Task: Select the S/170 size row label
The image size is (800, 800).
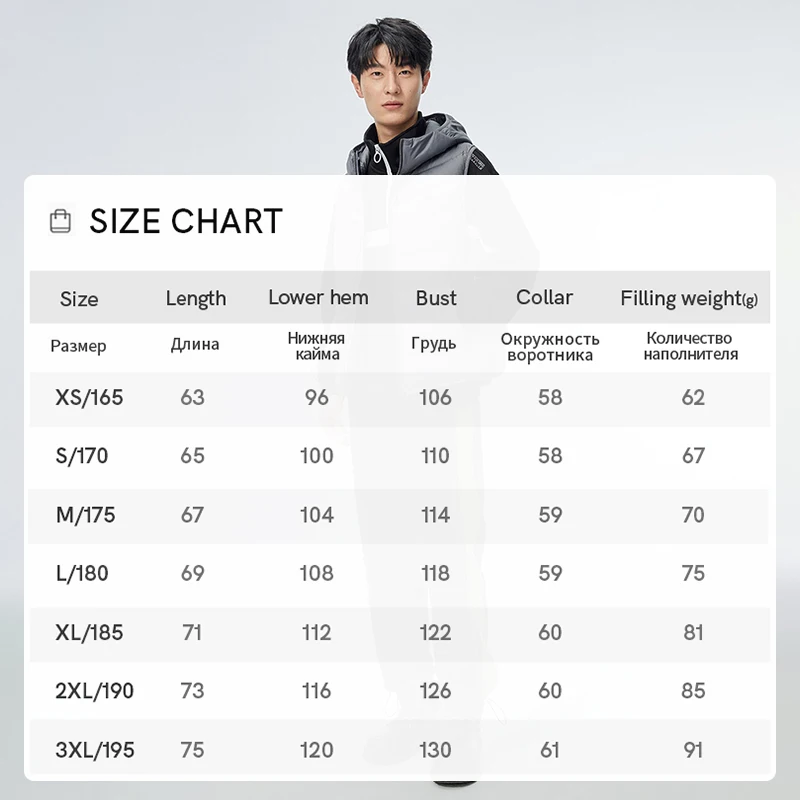Action: (x=82, y=456)
